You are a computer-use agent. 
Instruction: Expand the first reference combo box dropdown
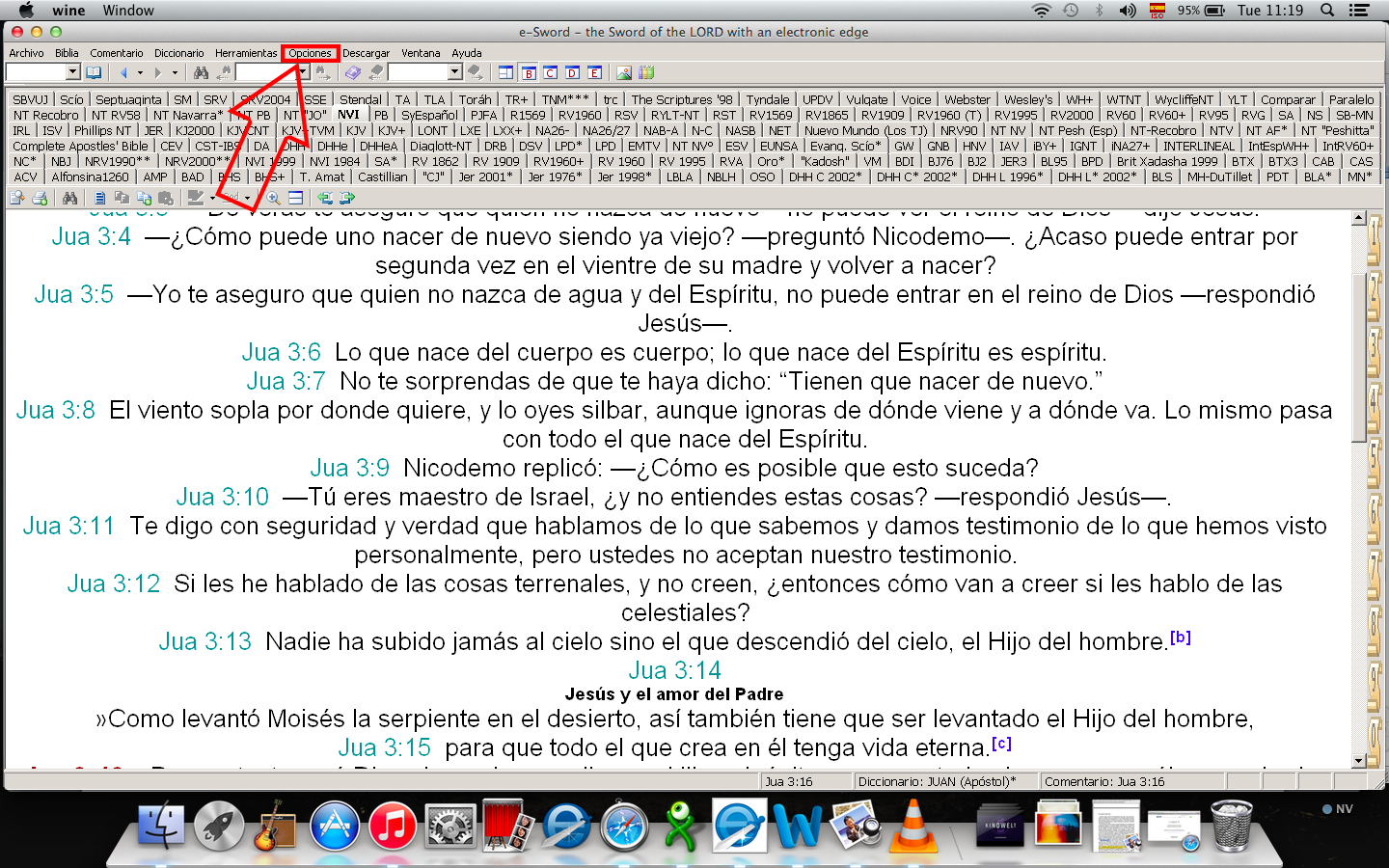[72, 72]
